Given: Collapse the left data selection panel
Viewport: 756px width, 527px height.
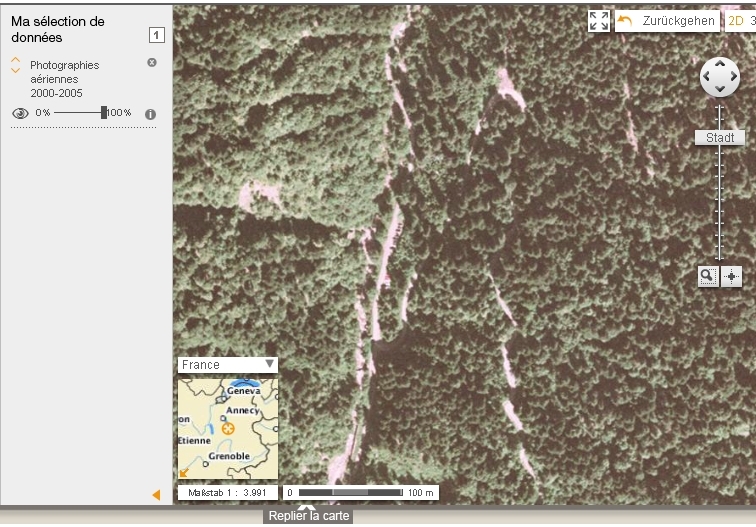Looking at the screenshot, I should pos(156,494).
